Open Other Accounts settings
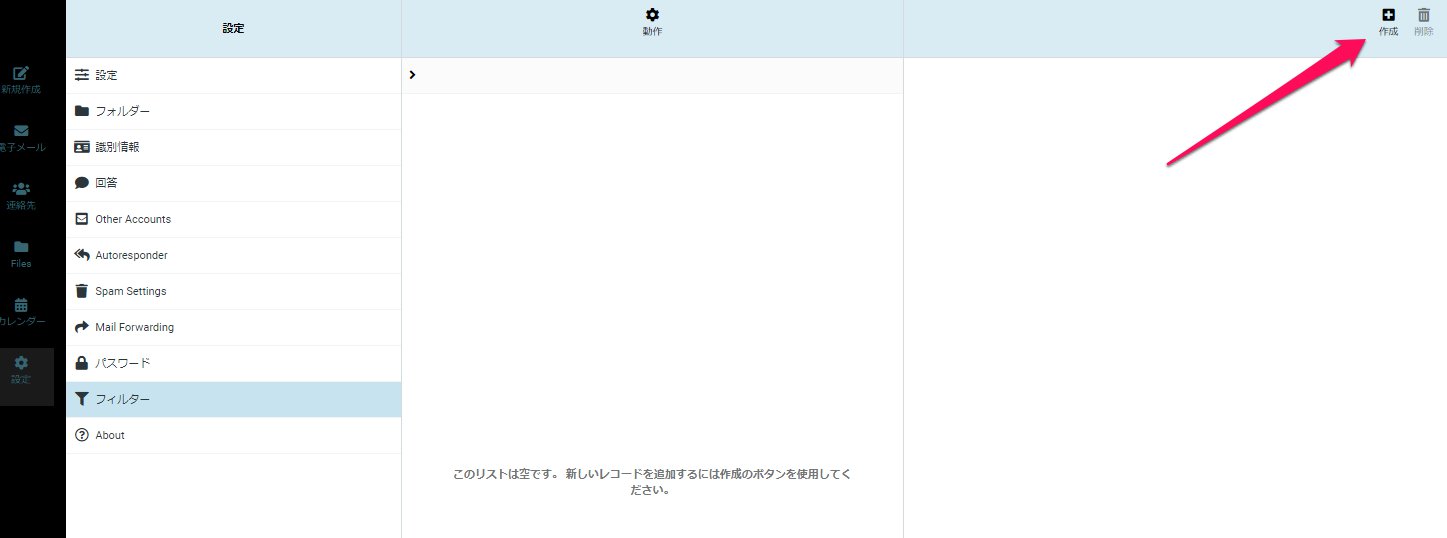The image size is (1447, 538). pos(233,219)
